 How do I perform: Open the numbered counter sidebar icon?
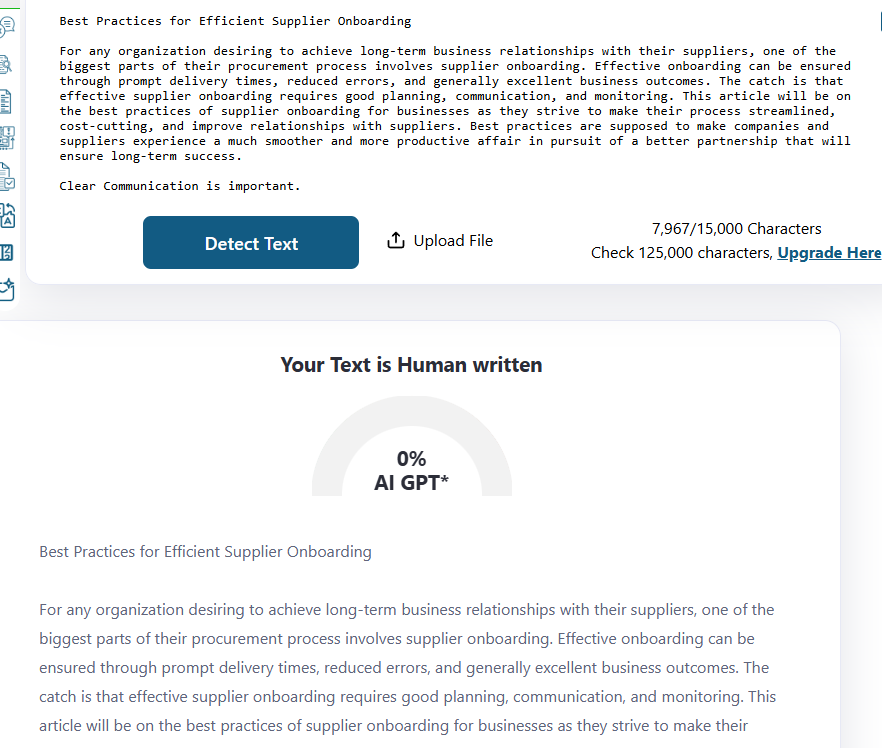point(5,251)
